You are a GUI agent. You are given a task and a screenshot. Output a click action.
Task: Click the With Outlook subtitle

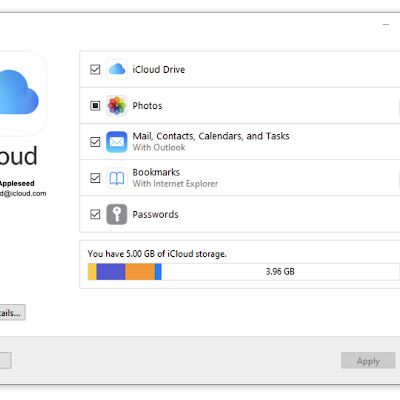pyautogui.click(x=159, y=147)
